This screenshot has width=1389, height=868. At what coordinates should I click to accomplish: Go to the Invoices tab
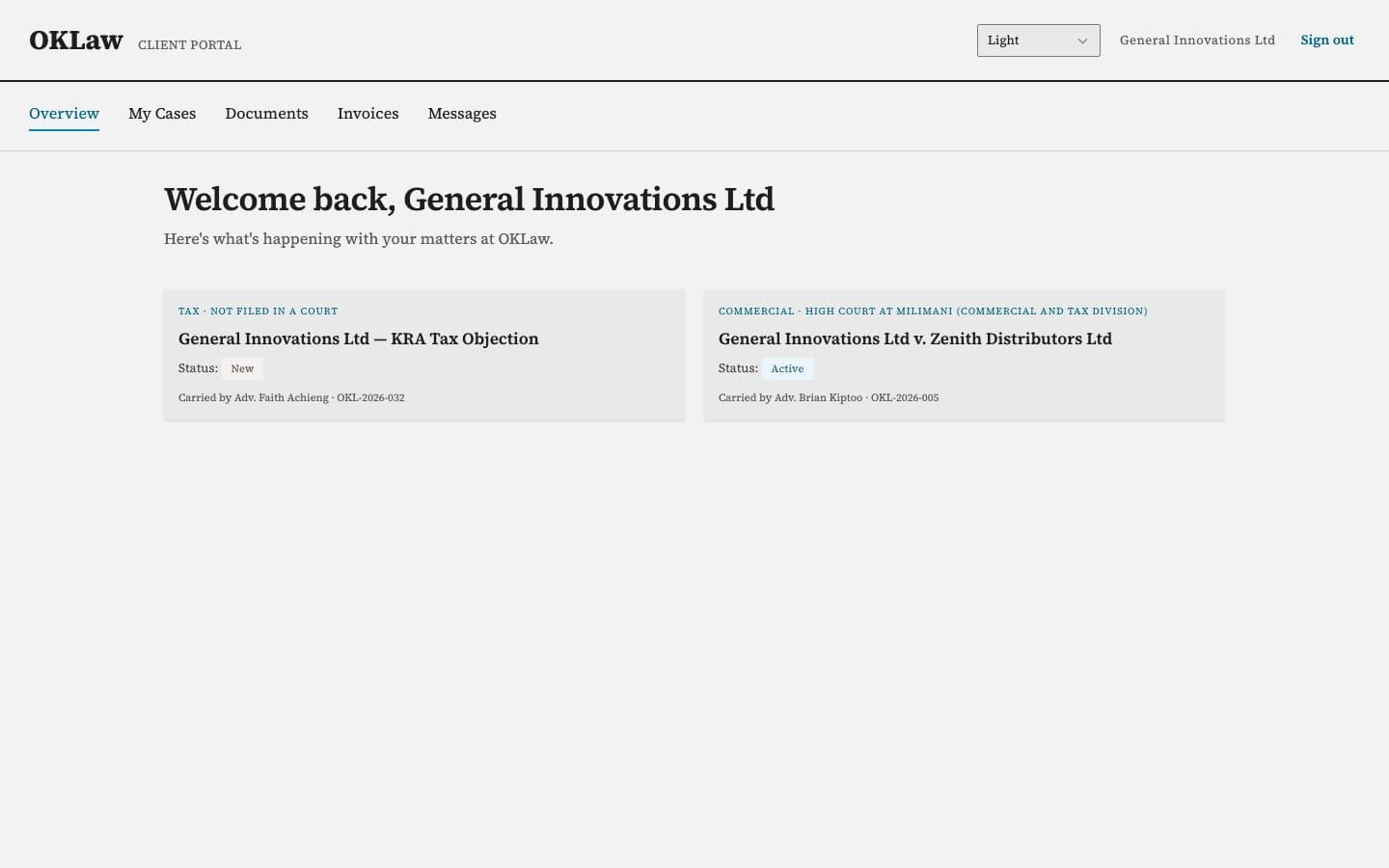[x=368, y=114]
